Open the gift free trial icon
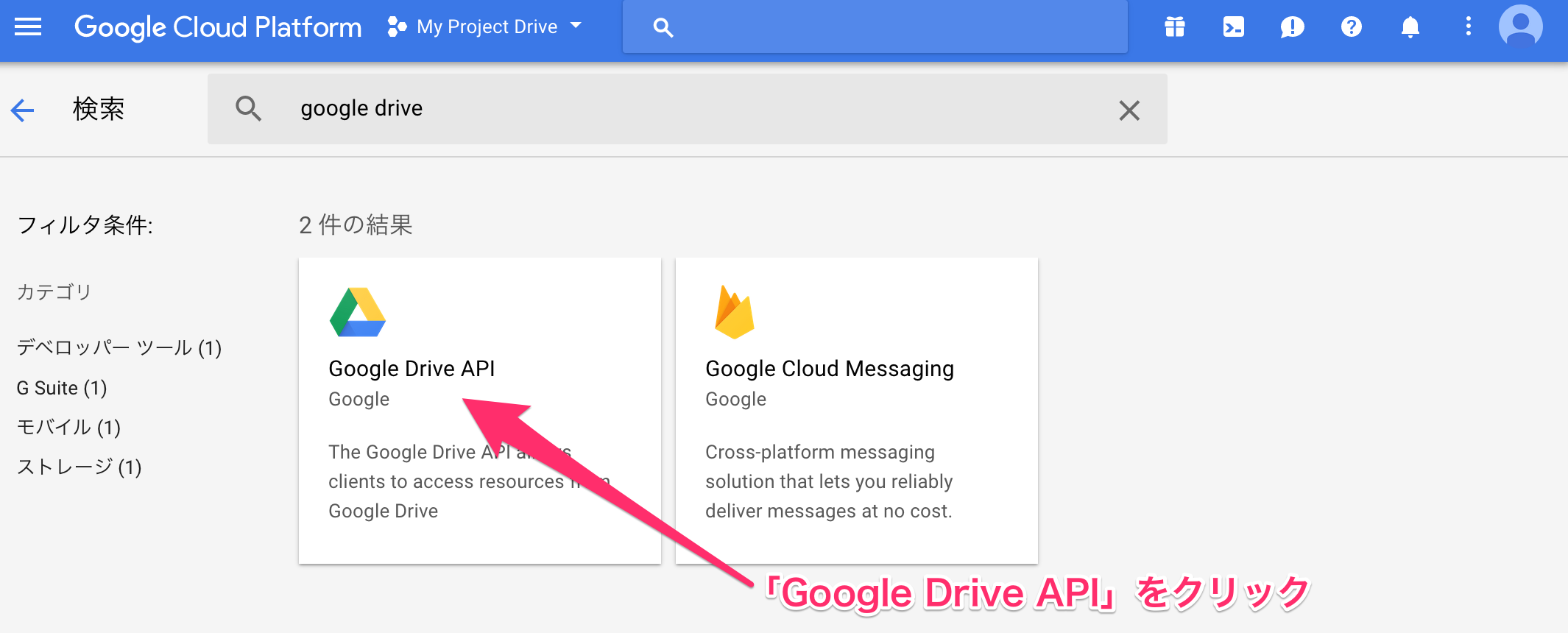The image size is (1568, 633). click(x=1175, y=27)
